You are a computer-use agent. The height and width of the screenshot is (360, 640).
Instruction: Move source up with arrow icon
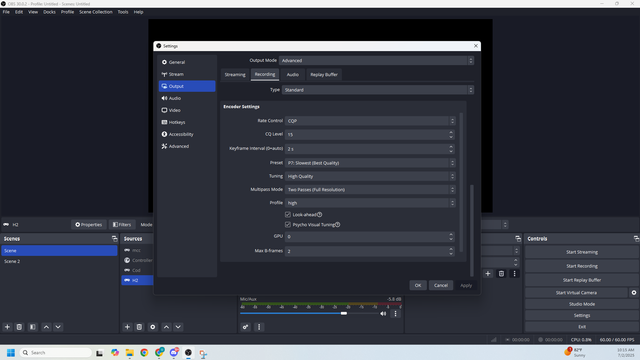click(166, 327)
